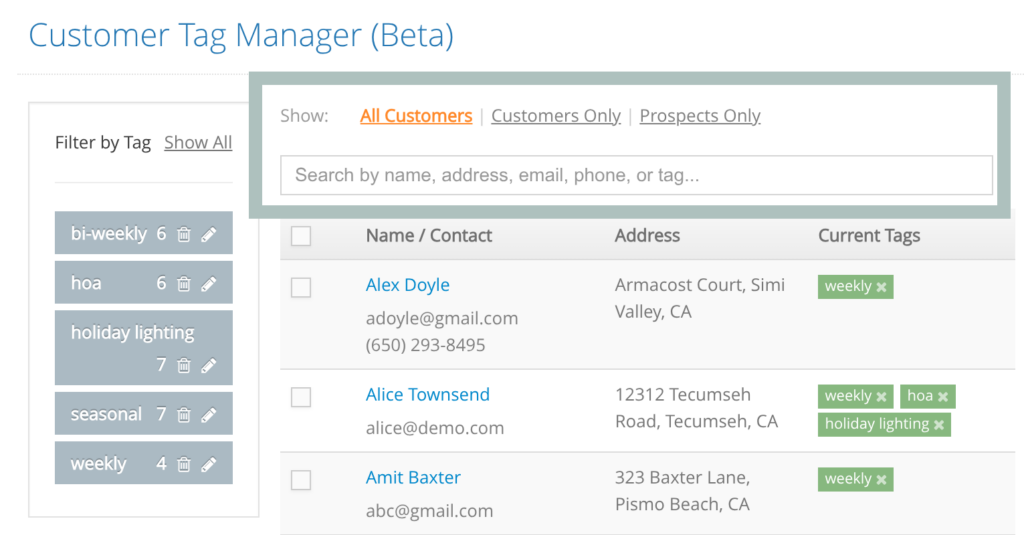Switch to Customers Only view
This screenshot has height=535, width=1024.
point(556,116)
